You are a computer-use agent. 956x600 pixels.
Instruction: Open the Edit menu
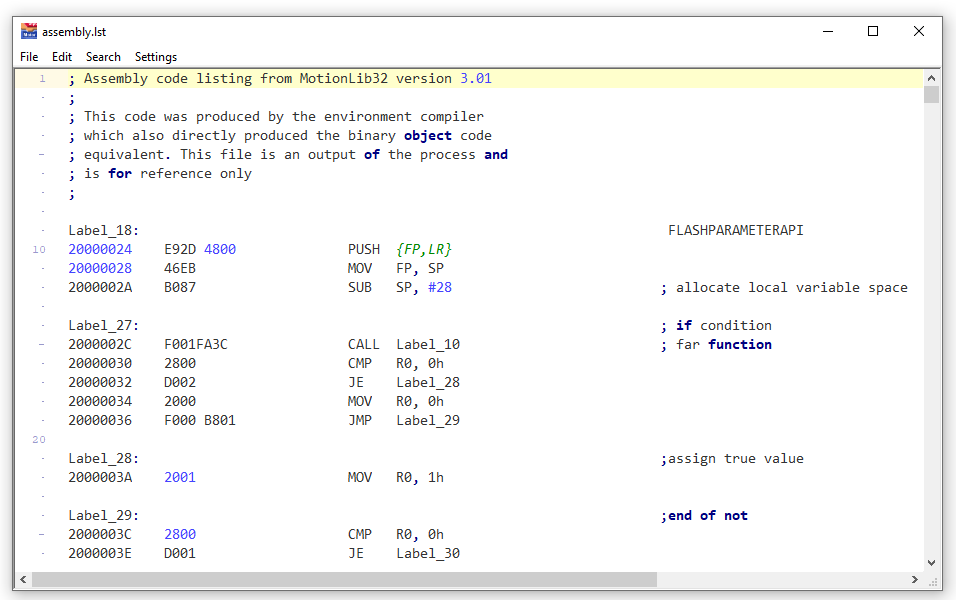click(62, 57)
